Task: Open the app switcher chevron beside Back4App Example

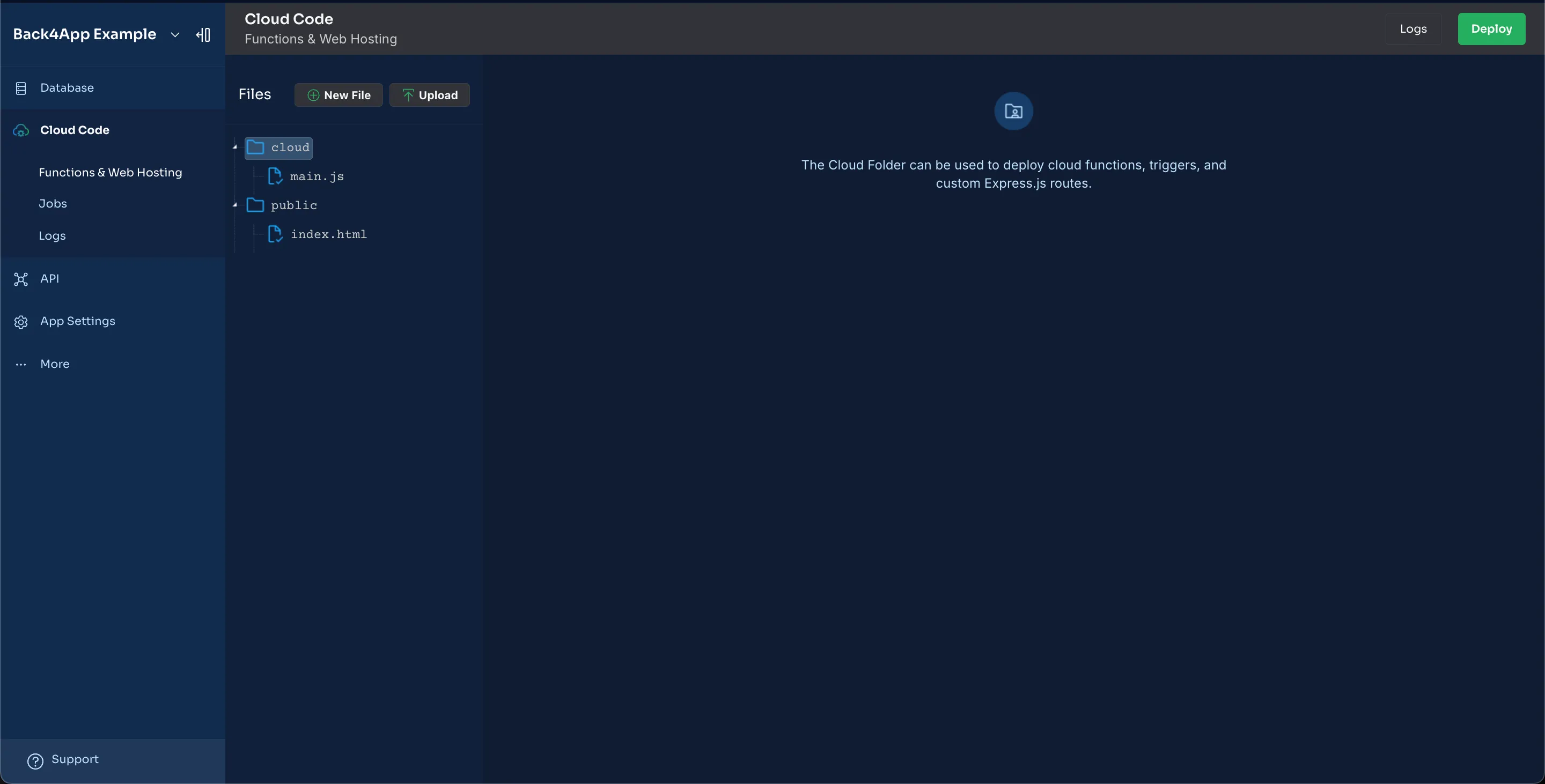Action: click(x=175, y=35)
